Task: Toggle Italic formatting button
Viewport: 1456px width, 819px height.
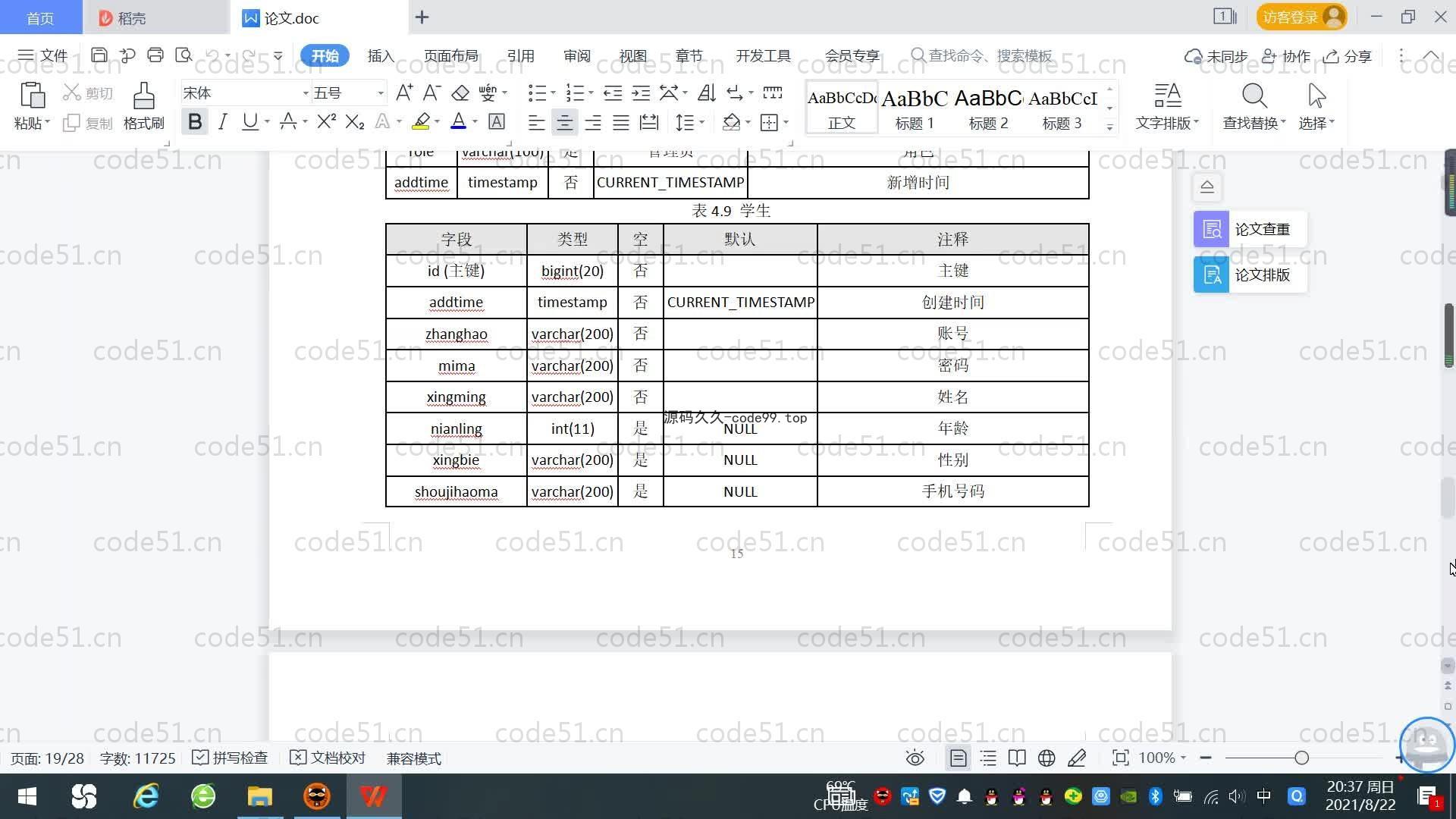Action: 222,122
